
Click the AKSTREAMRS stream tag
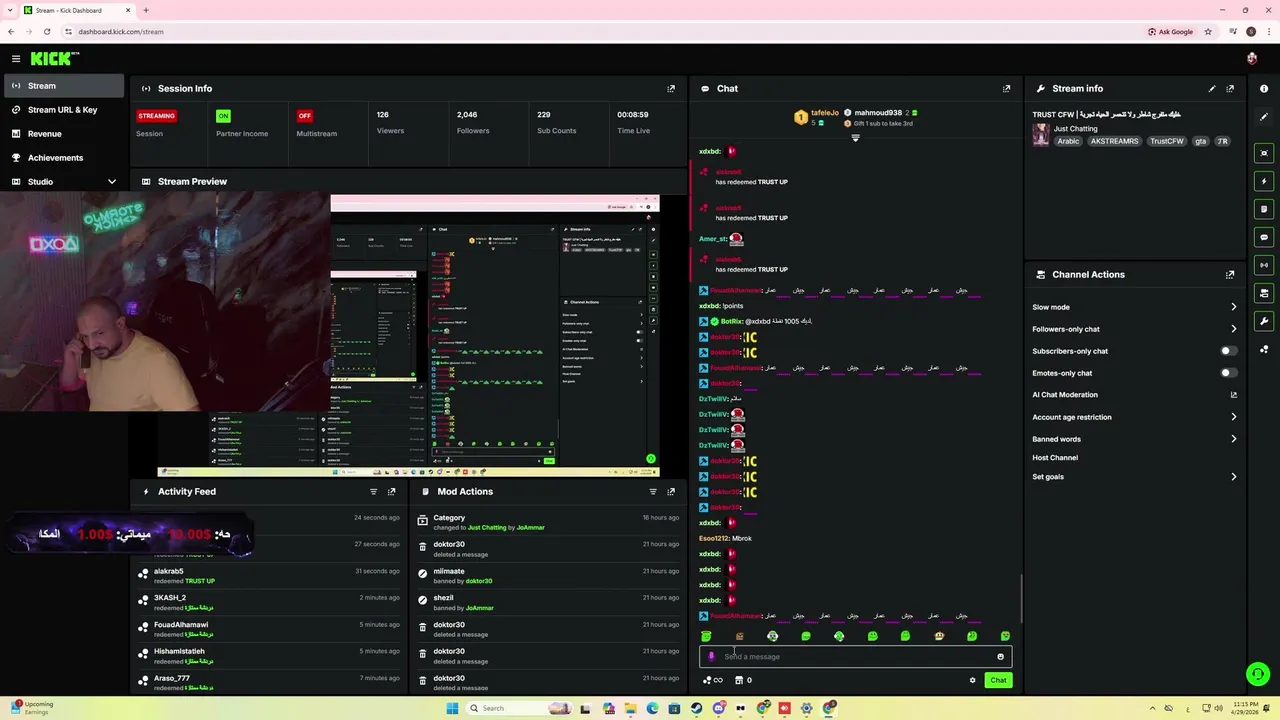tap(1114, 141)
